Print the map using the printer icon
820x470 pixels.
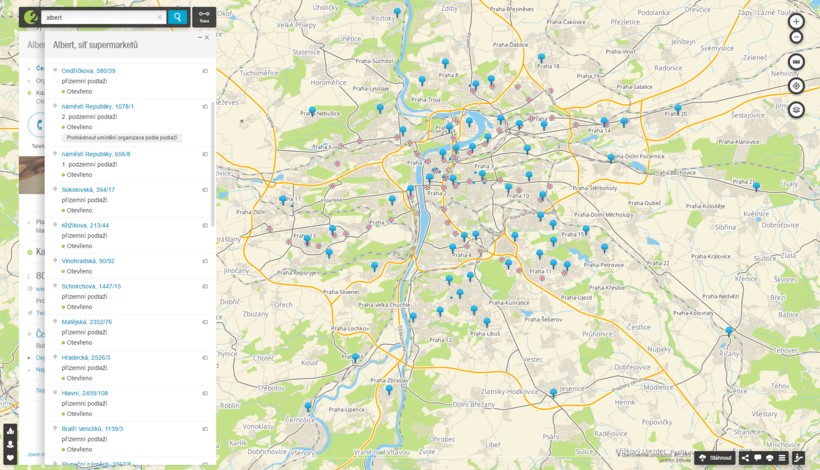tap(769, 458)
